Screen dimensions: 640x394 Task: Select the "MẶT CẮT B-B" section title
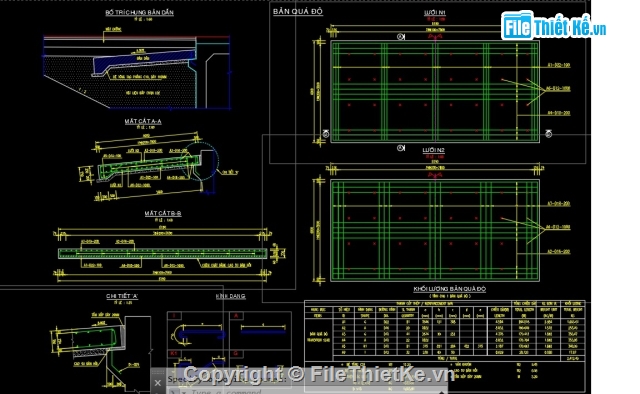[x=163, y=213]
